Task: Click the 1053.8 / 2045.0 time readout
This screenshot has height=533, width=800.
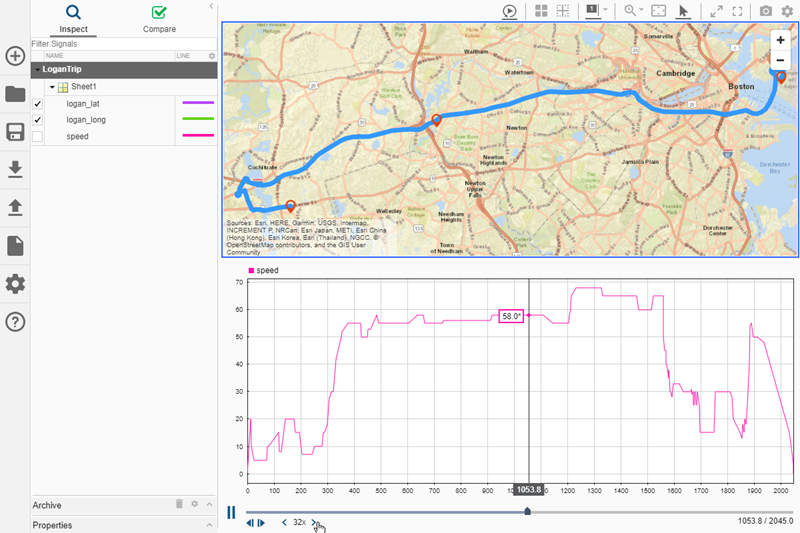Action: click(765, 521)
